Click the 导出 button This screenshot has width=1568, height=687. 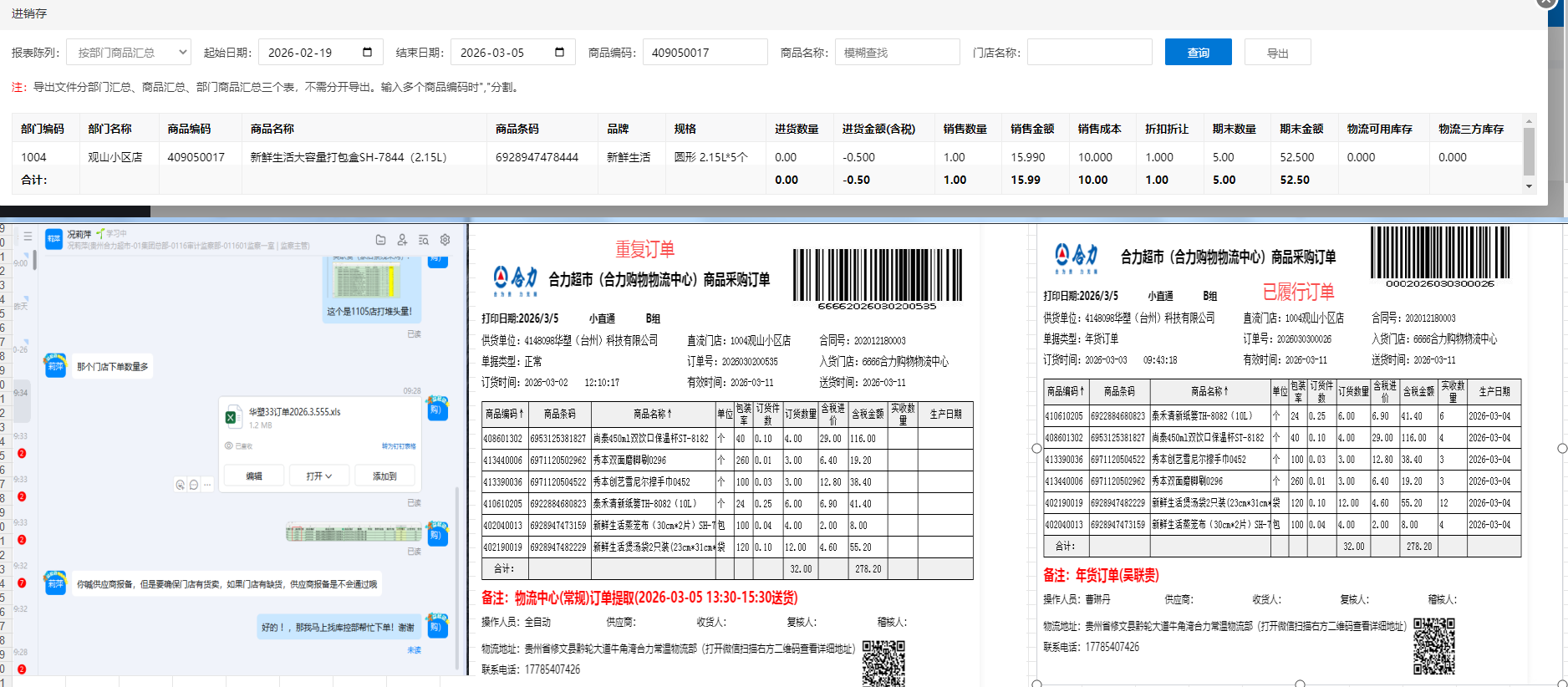[1277, 52]
